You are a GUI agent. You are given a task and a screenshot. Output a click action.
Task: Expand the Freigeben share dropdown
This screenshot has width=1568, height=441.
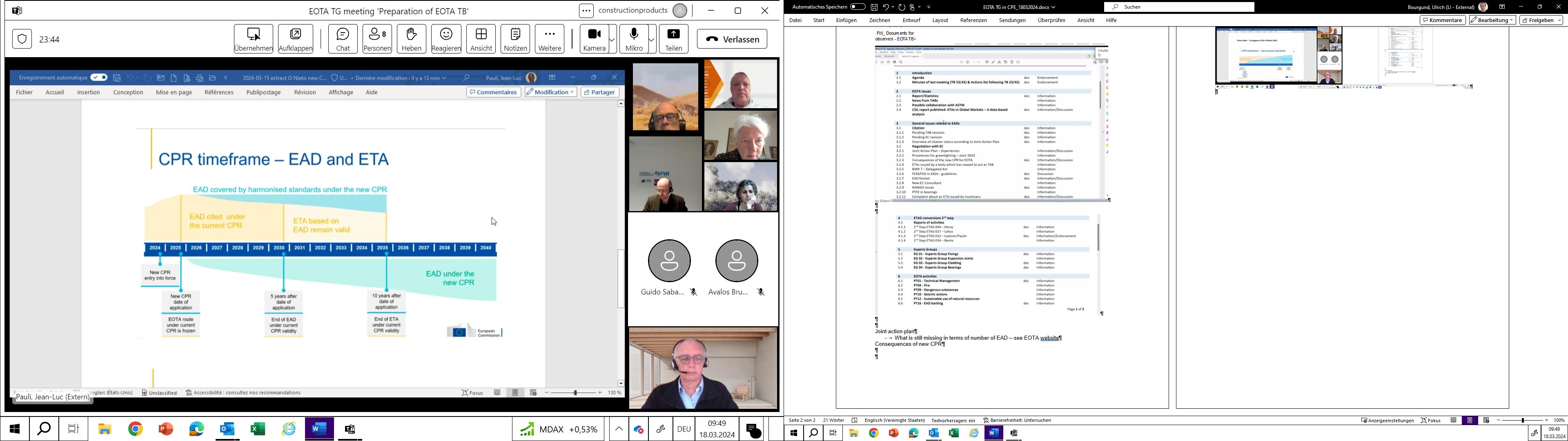click(x=1559, y=20)
